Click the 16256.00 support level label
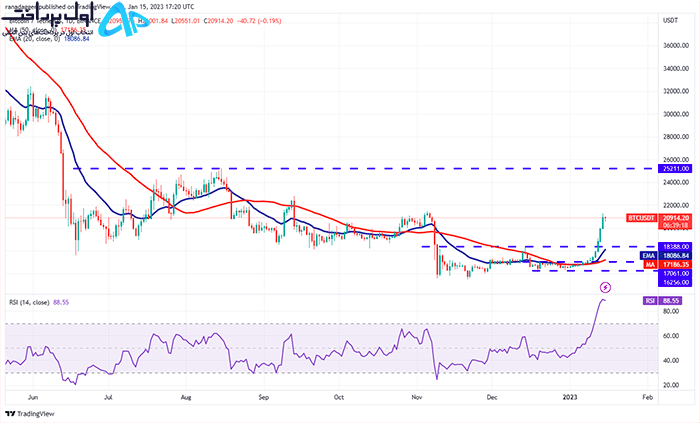This screenshot has height=426, width=700. [x=675, y=282]
